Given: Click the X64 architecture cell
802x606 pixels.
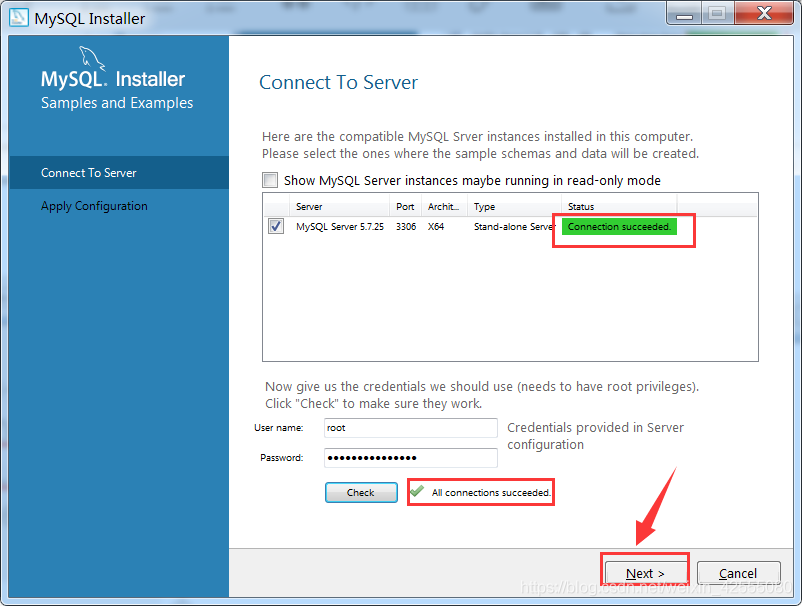Looking at the screenshot, I should [436, 227].
